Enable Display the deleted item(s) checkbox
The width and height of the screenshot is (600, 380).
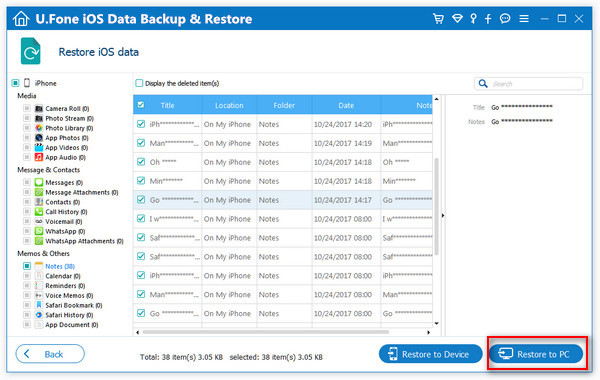coord(139,83)
